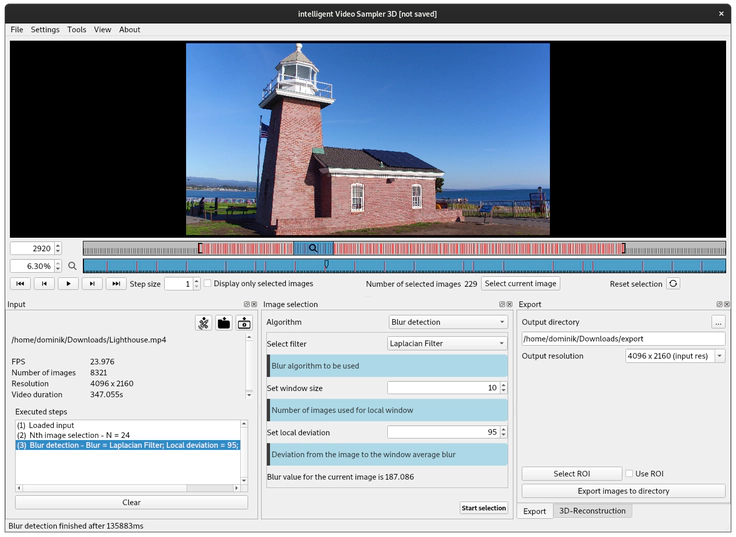Close the Input panel
The width and height of the screenshot is (736, 537).
click(x=254, y=304)
